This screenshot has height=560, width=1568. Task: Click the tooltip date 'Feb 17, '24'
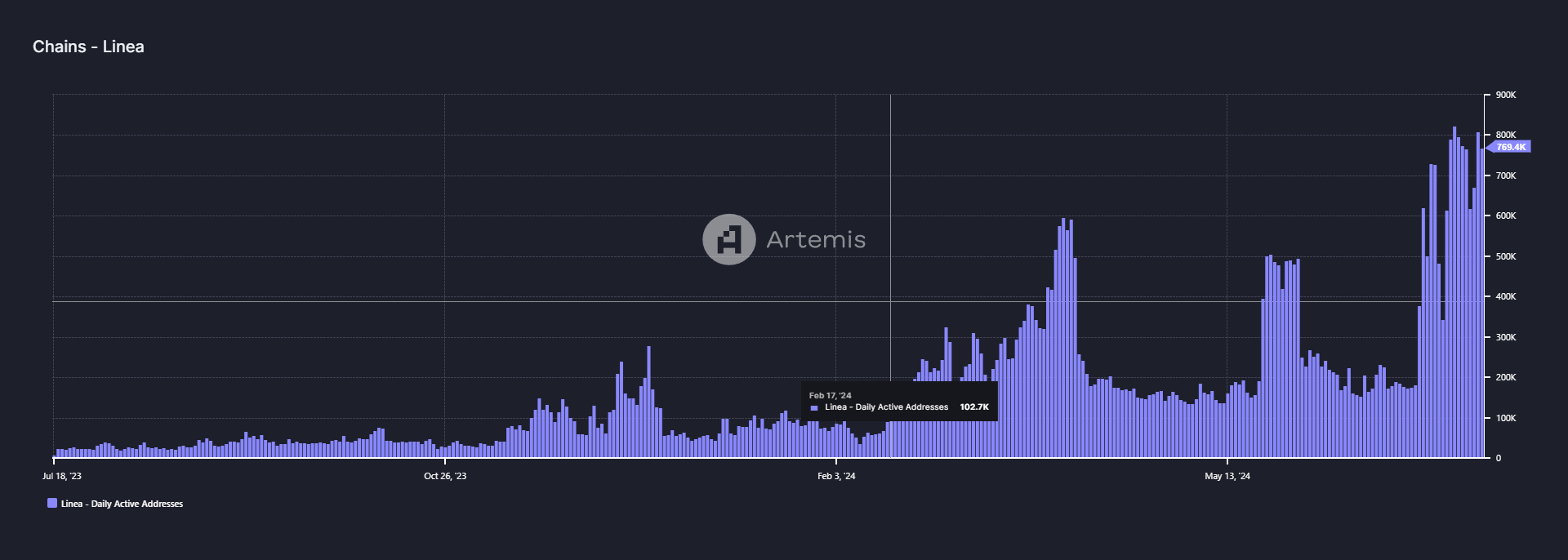click(x=830, y=395)
